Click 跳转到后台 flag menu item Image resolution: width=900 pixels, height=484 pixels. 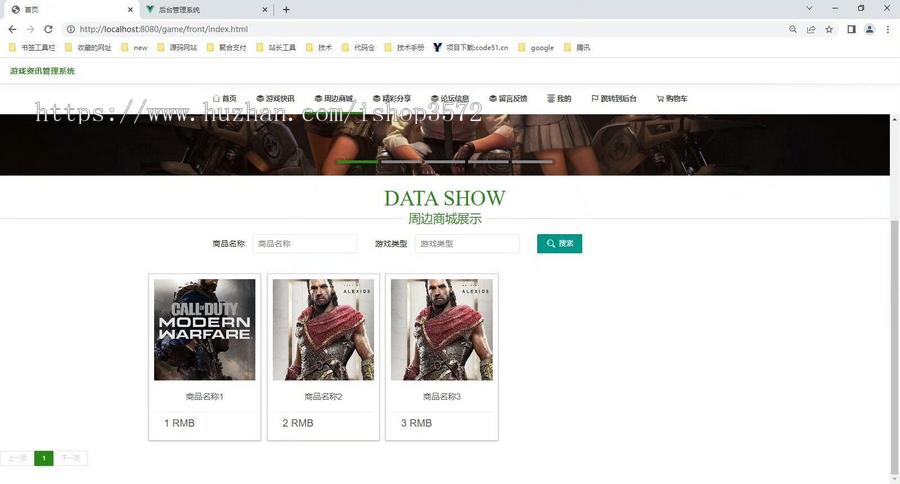click(x=614, y=99)
